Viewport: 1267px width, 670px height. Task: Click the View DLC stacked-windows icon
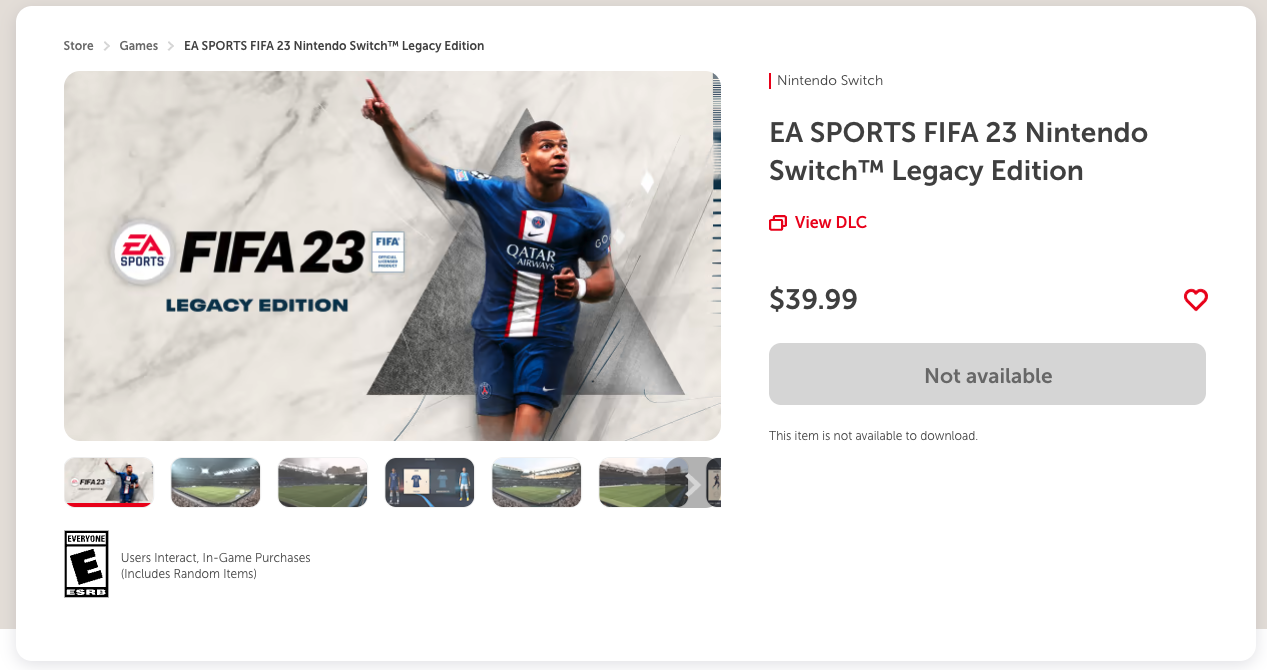[778, 223]
